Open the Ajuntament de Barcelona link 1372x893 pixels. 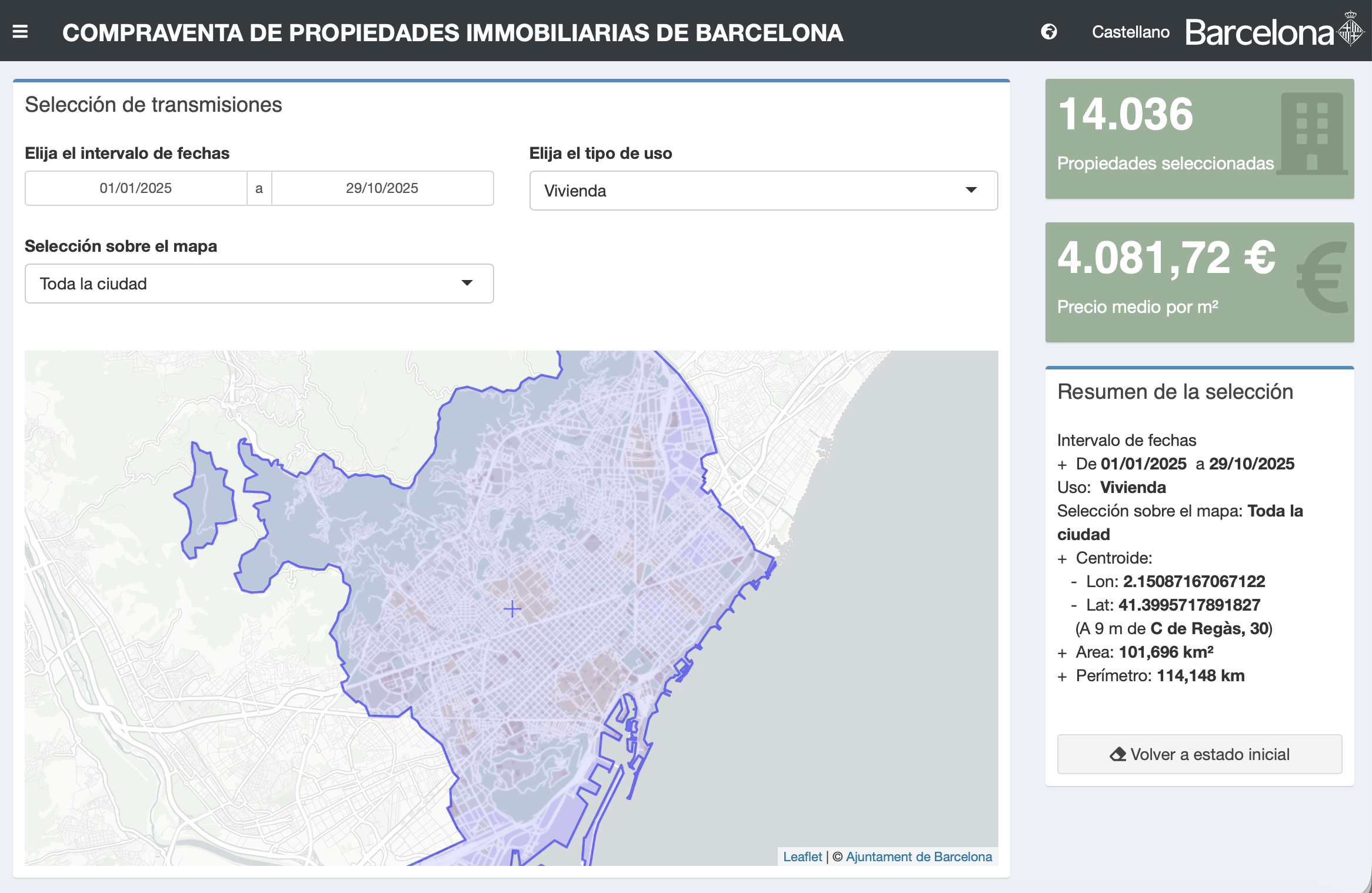pos(918,857)
